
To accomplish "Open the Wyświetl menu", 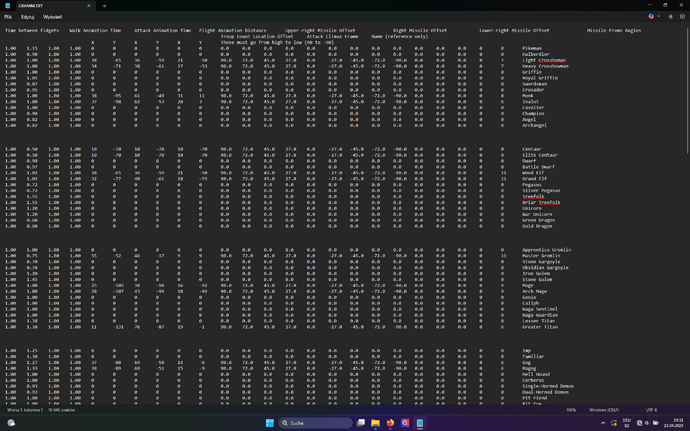I will (x=52, y=17).
